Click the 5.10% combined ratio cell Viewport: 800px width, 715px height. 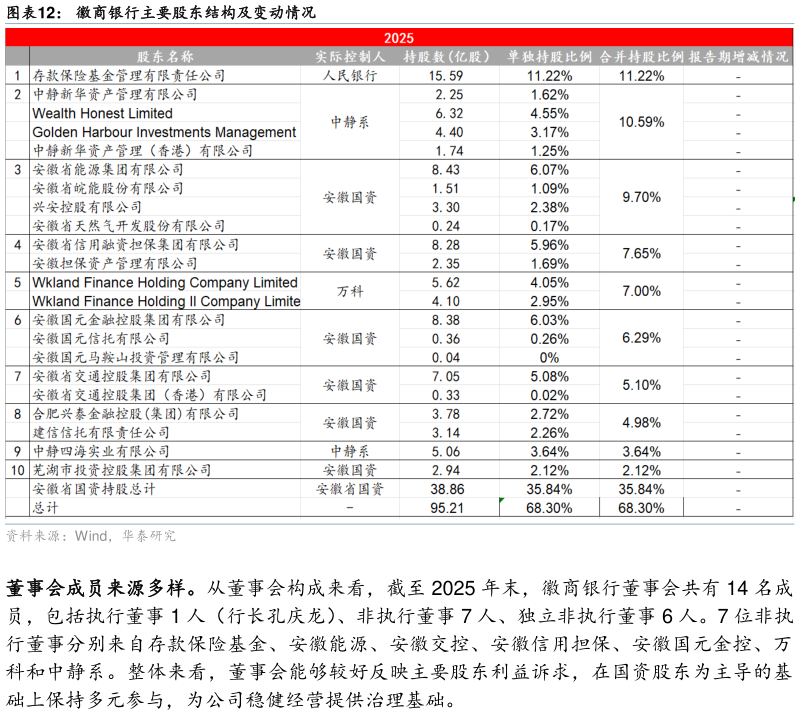(x=641, y=385)
